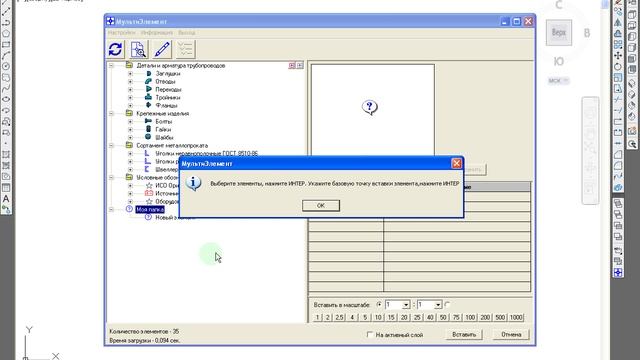
Task: Expand the 'Фланцы' tree node
Action: (130, 105)
